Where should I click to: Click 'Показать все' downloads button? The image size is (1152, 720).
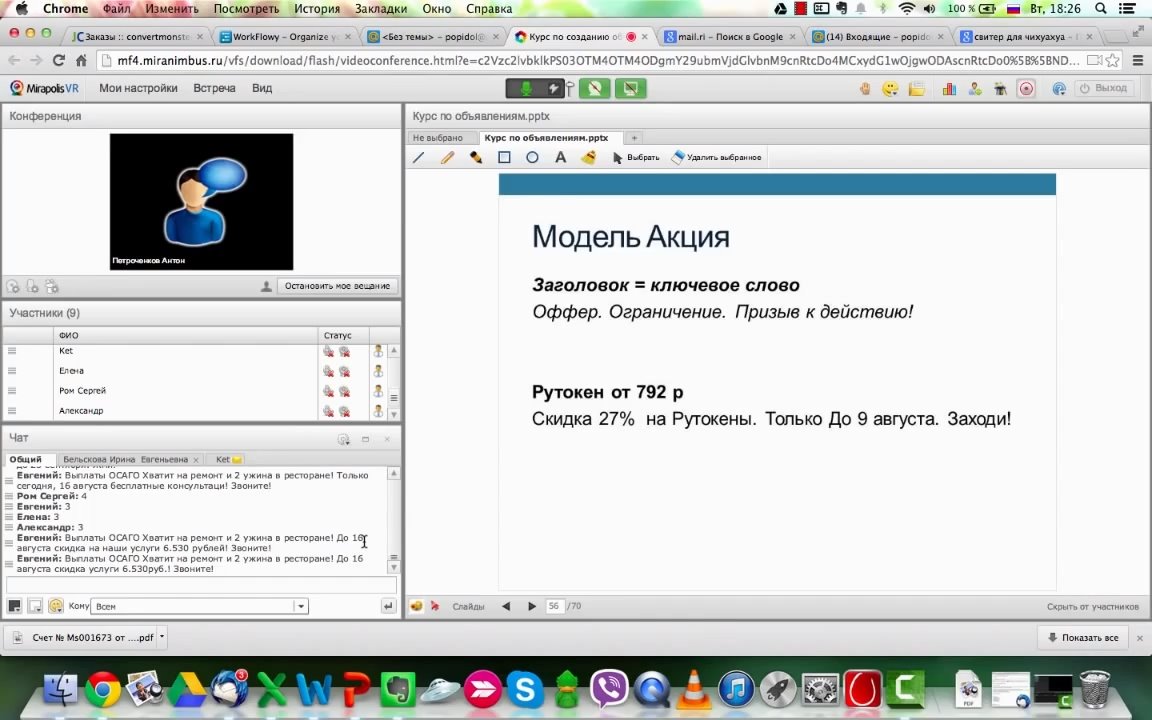[1083, 638]
